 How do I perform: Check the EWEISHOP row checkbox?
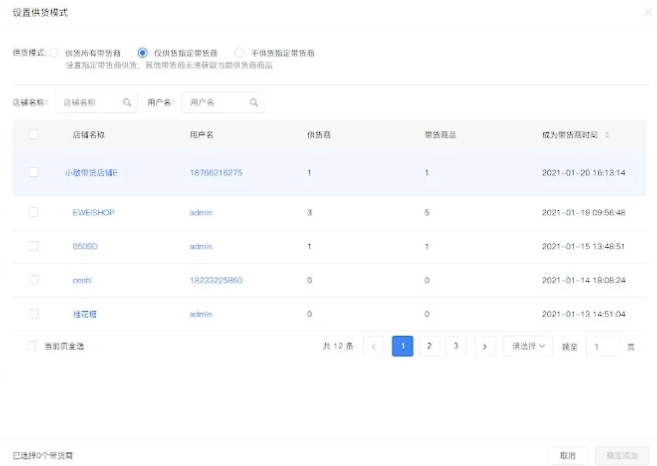coord(34,212)
